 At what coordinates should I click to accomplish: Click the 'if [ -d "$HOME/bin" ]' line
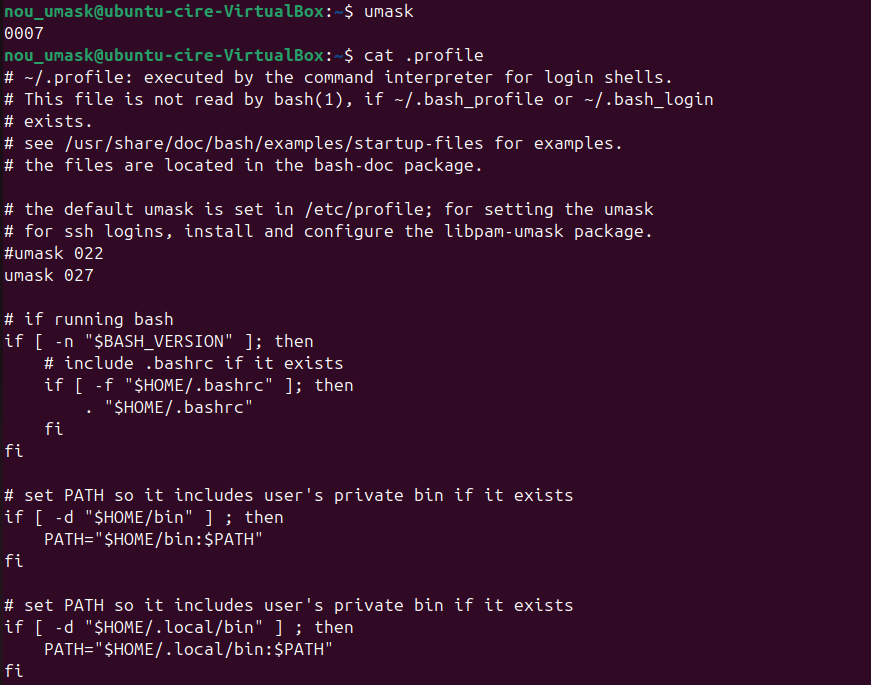point(144,517)
